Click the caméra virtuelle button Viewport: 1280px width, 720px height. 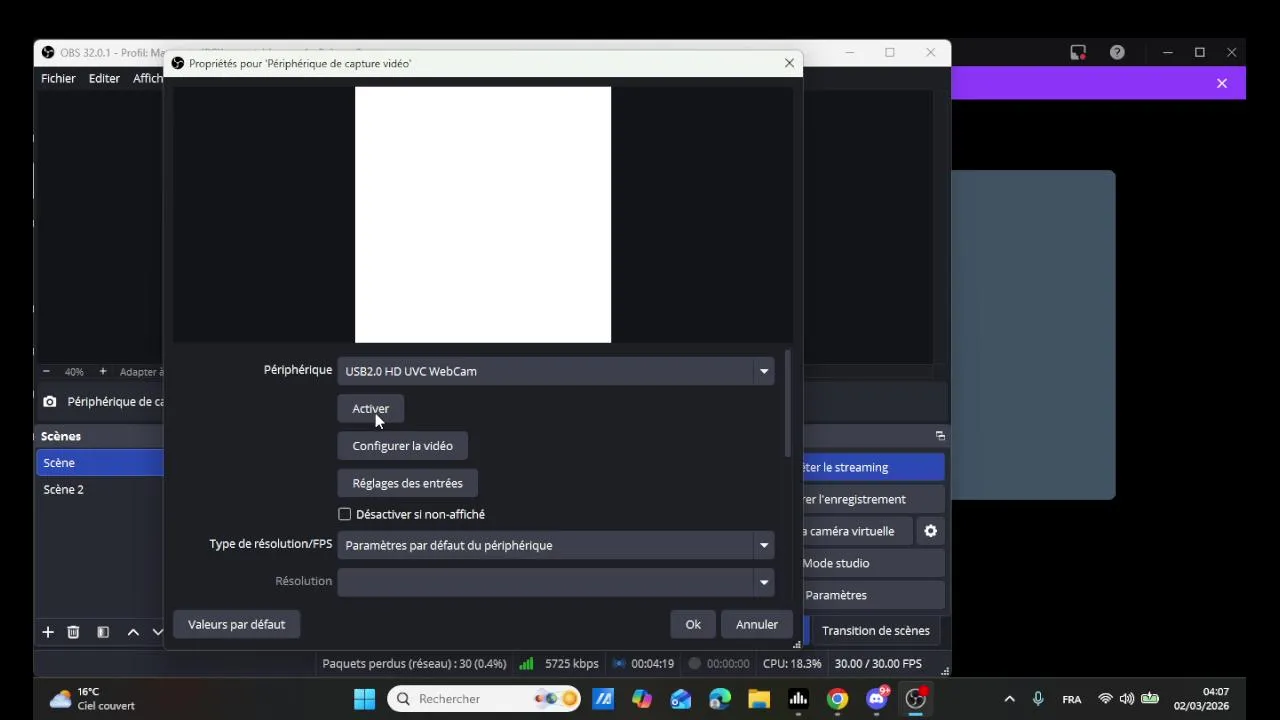pyautogui.click(x=857, y=531)
